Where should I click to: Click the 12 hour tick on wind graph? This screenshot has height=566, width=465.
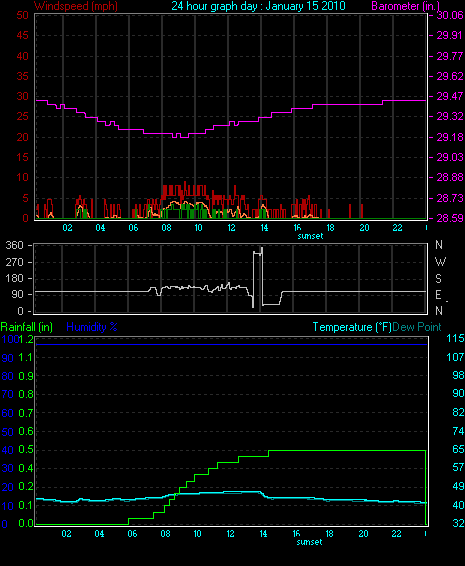point(231,228)
